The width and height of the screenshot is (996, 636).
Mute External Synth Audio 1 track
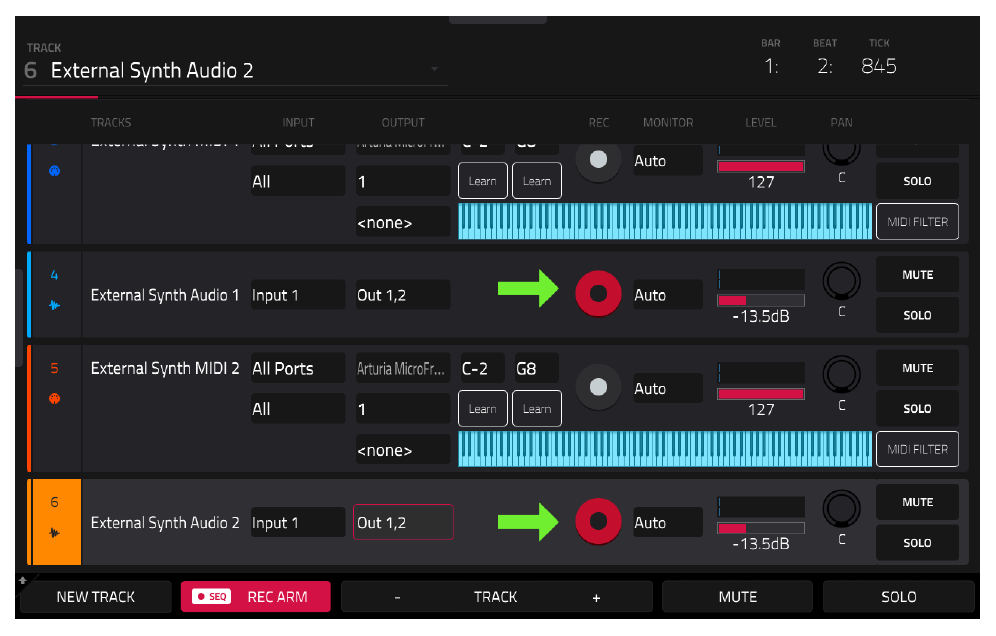[917, 275]
